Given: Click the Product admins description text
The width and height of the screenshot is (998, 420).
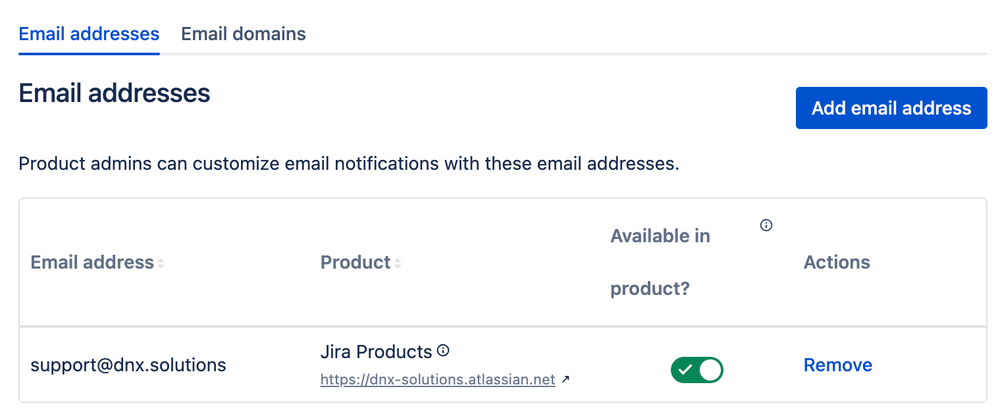Looking at the screenshot, I should point(349,163).
